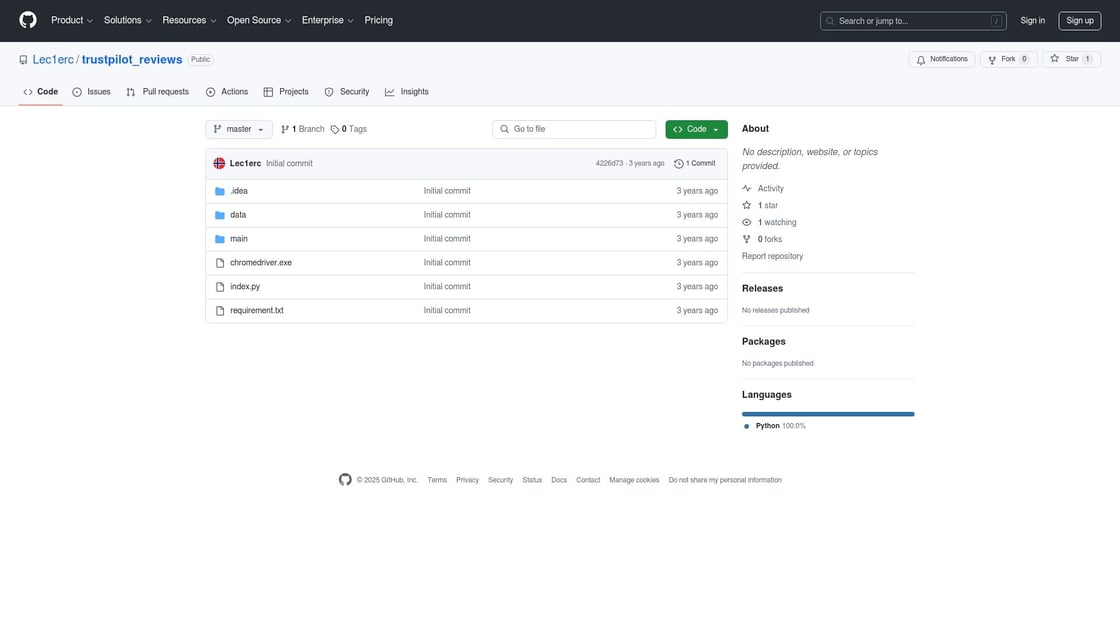Open the main folder
1120x630 pixels.
239,239
